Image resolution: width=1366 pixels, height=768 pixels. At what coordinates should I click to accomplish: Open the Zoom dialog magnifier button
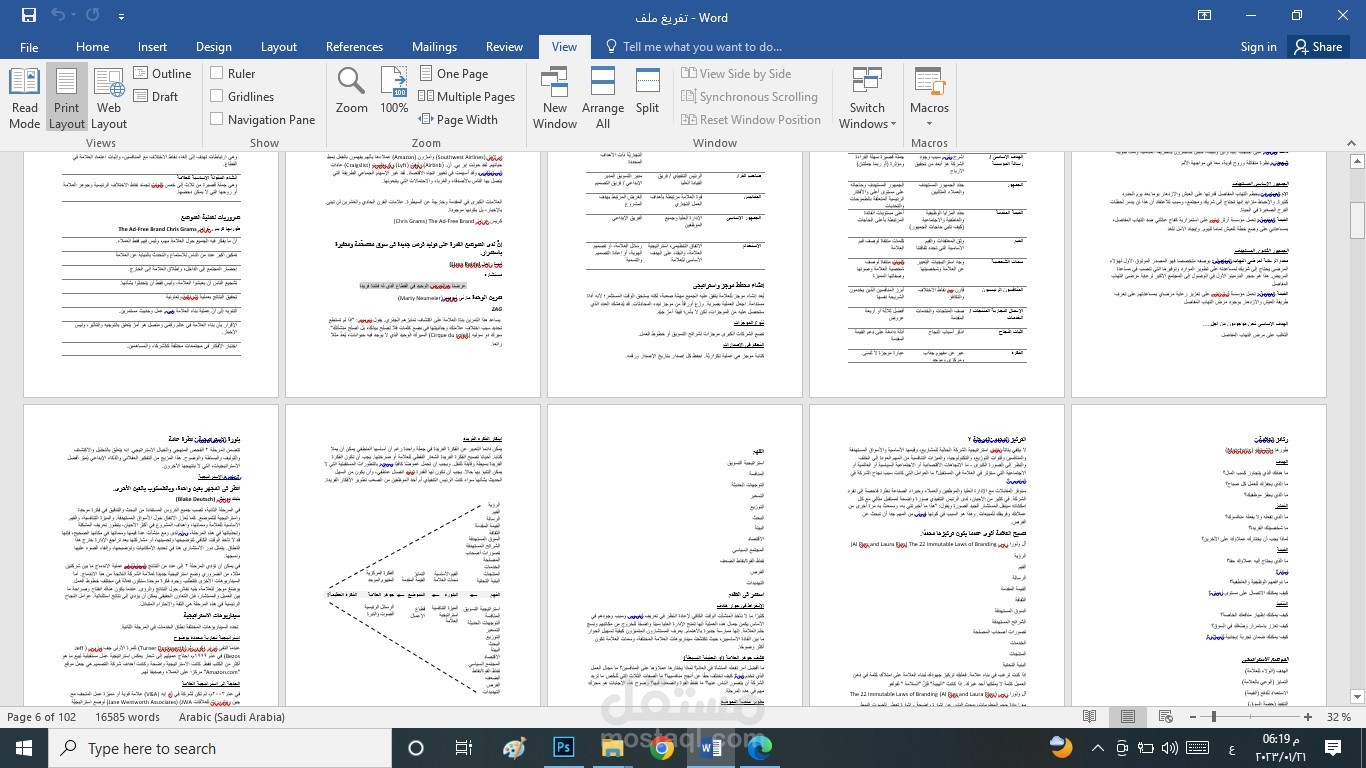pos(352,91)
